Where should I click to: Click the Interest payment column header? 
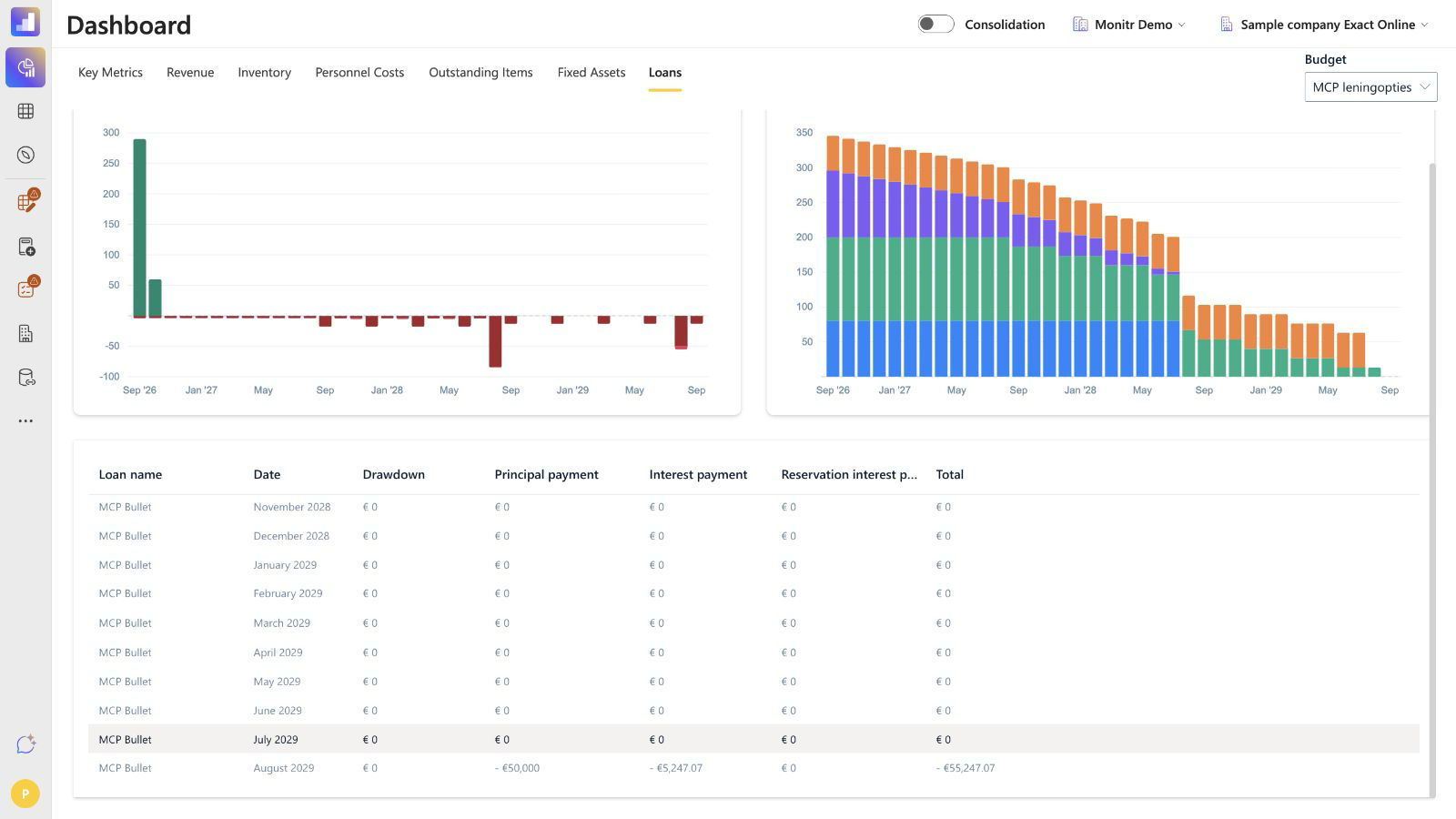698,474
